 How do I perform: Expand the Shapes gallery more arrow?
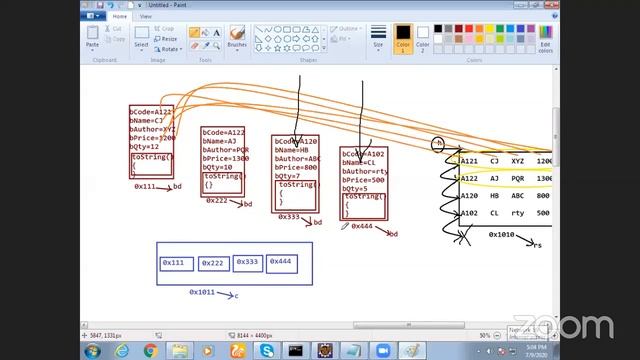(x=324, y=48)
